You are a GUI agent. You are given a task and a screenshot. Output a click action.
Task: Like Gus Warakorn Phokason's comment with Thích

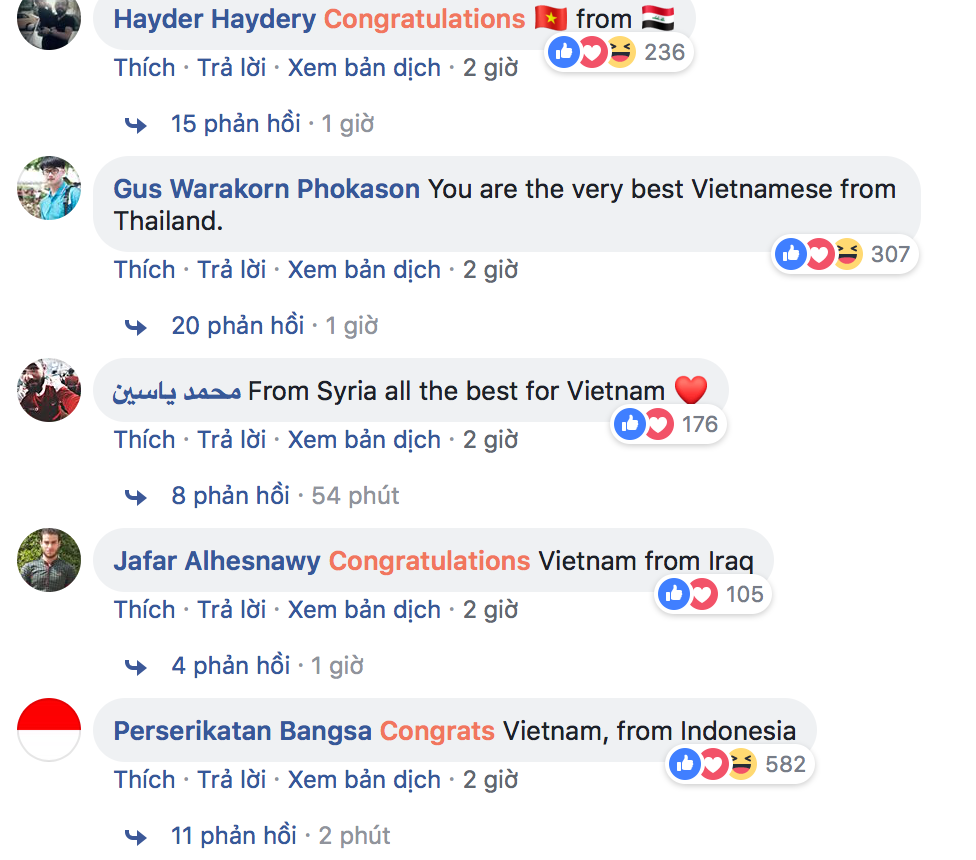[144, 270]
